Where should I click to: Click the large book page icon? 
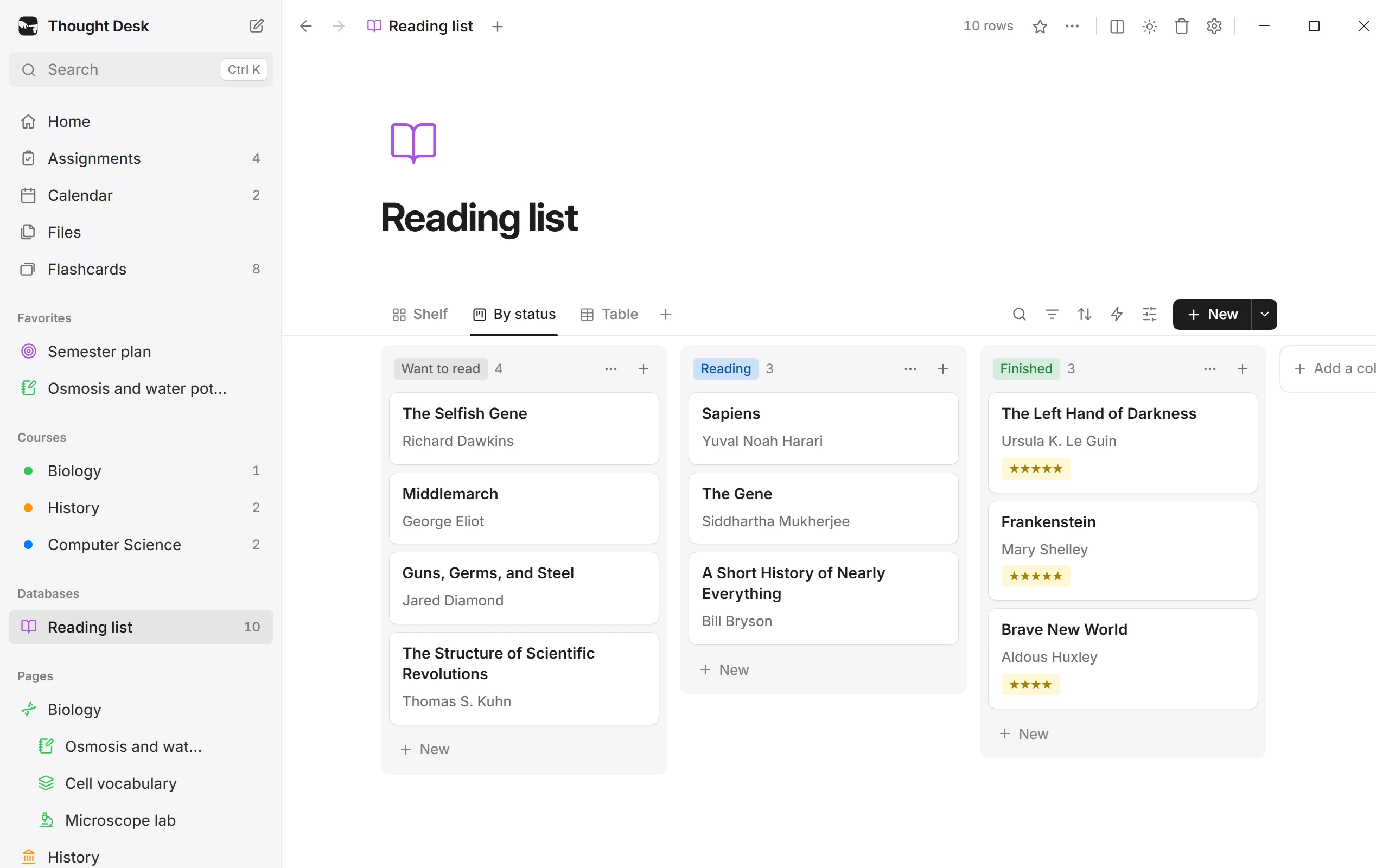[413, 142]
